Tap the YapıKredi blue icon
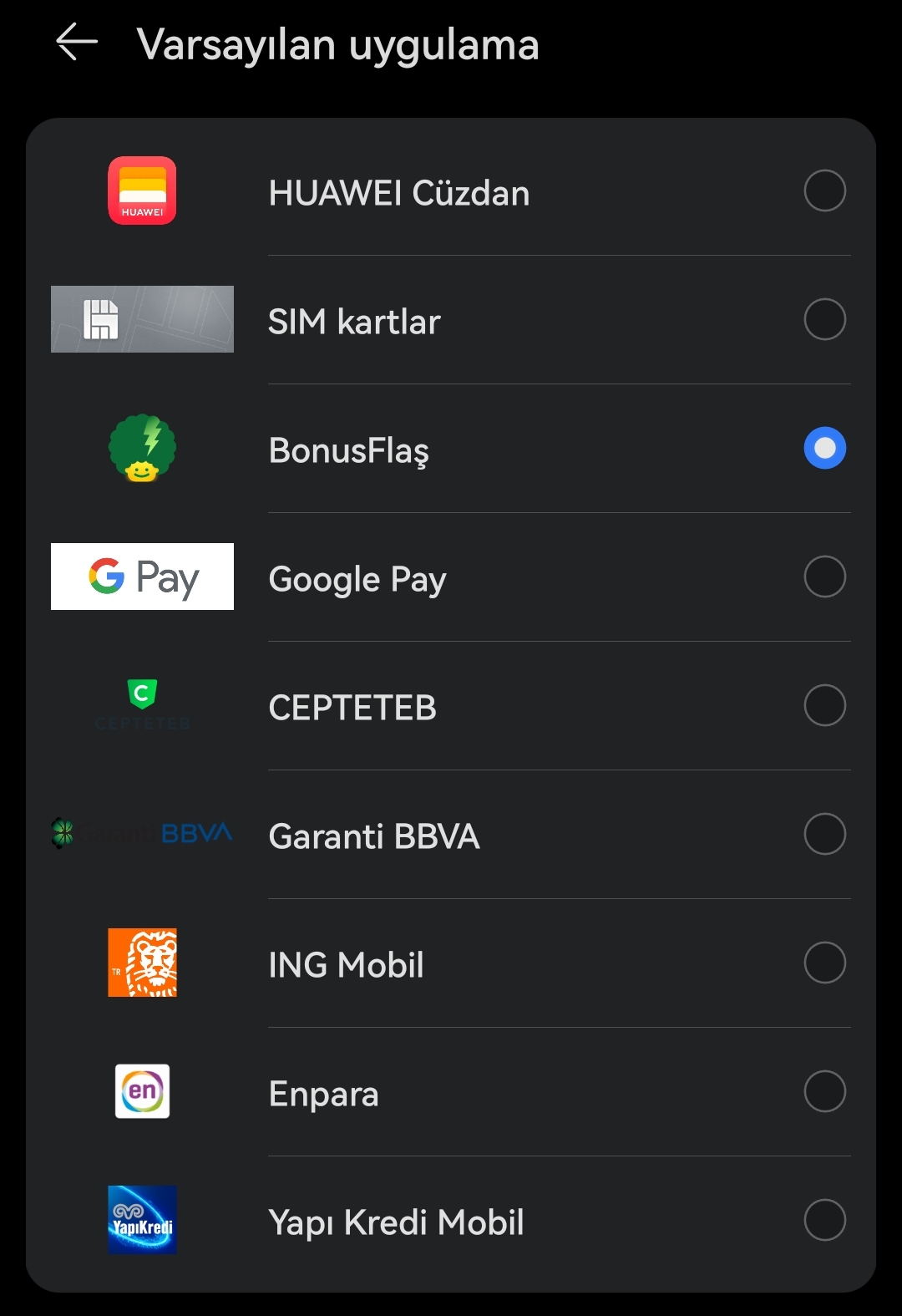 point(142,1220)
